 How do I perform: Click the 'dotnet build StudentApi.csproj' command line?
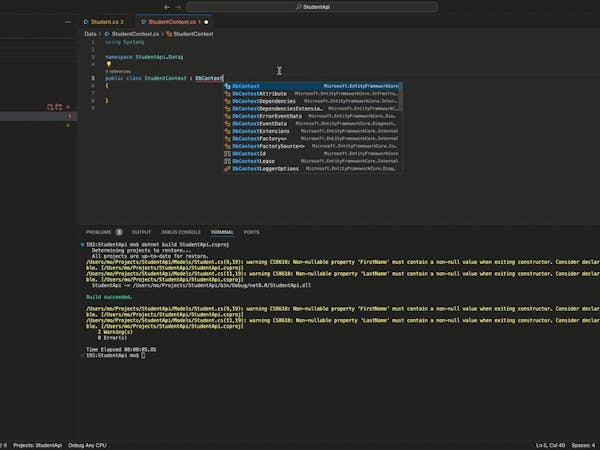[185, 245]
